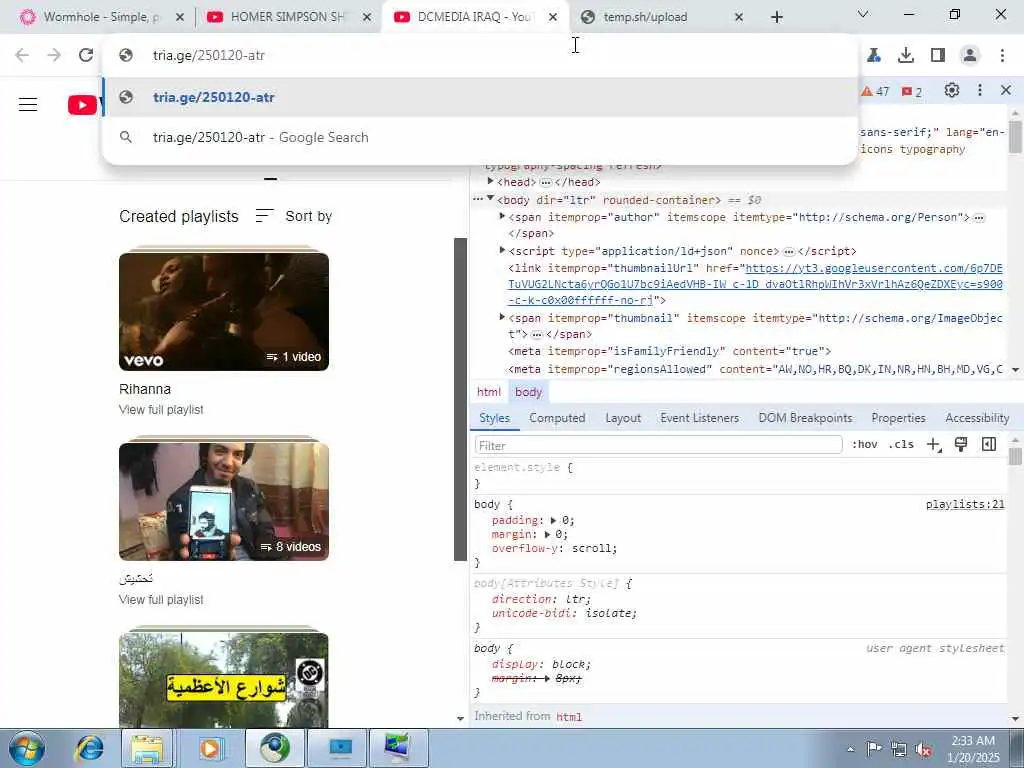Reload the current page
This screenshot has height=768, width=1024.
86,55
